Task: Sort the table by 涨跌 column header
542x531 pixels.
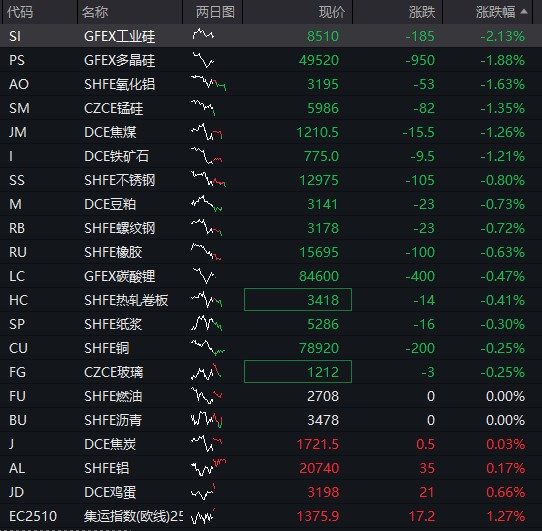Action: (422, 12)
